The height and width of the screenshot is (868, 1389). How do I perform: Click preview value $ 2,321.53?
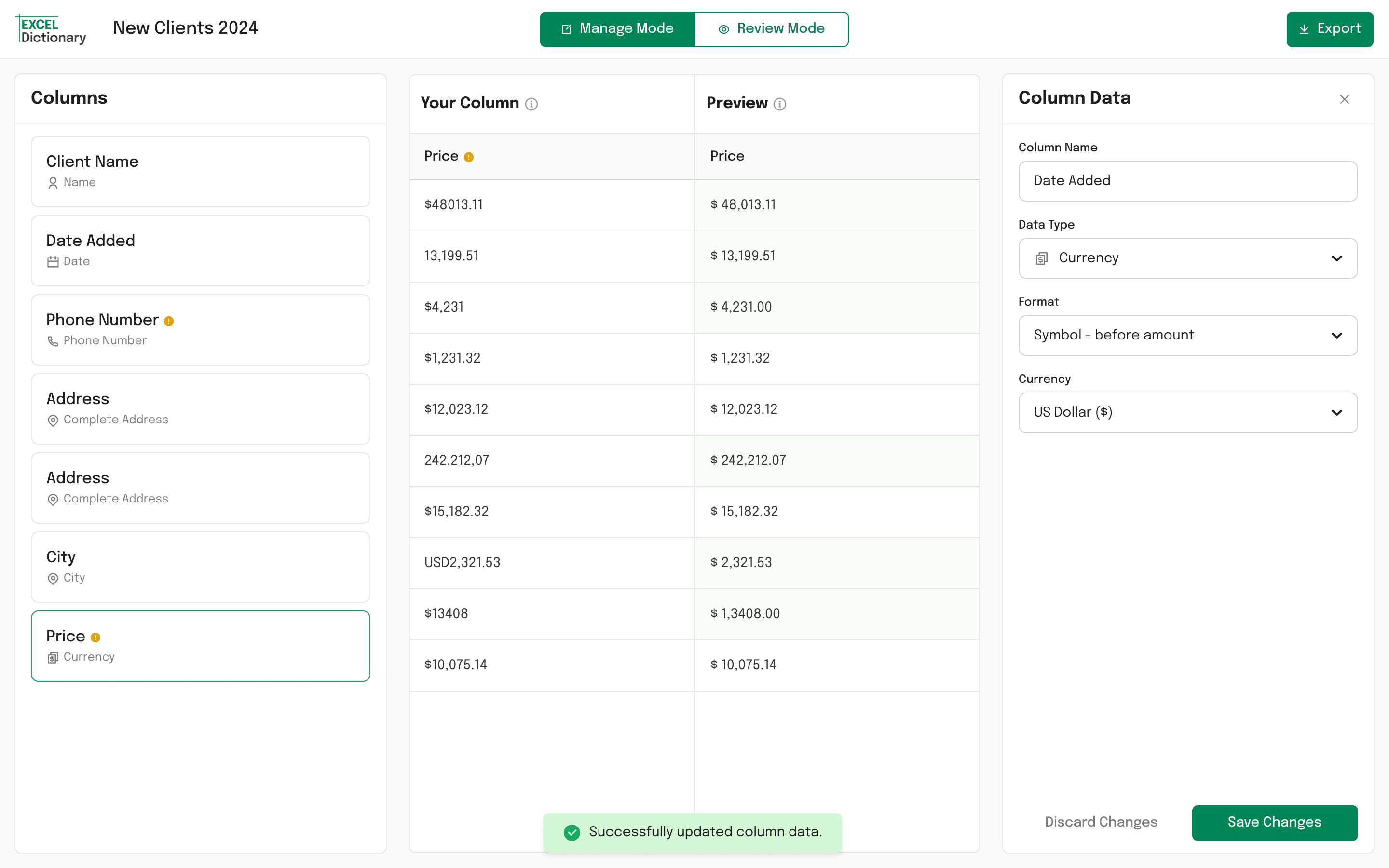click(x=741, y=563)
